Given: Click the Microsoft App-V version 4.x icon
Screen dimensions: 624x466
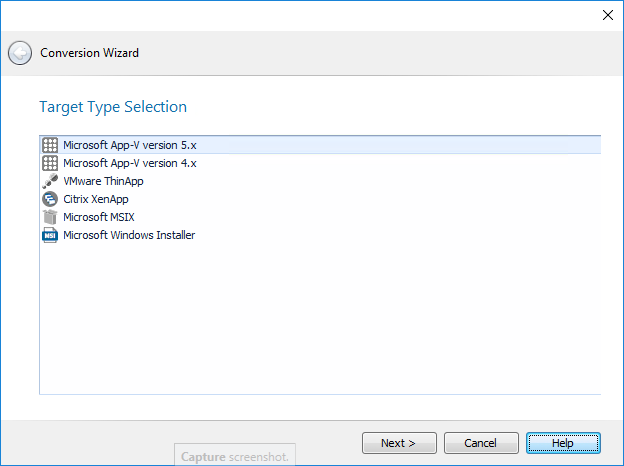Looking at the screenshot, I should [x=50, y=163].
